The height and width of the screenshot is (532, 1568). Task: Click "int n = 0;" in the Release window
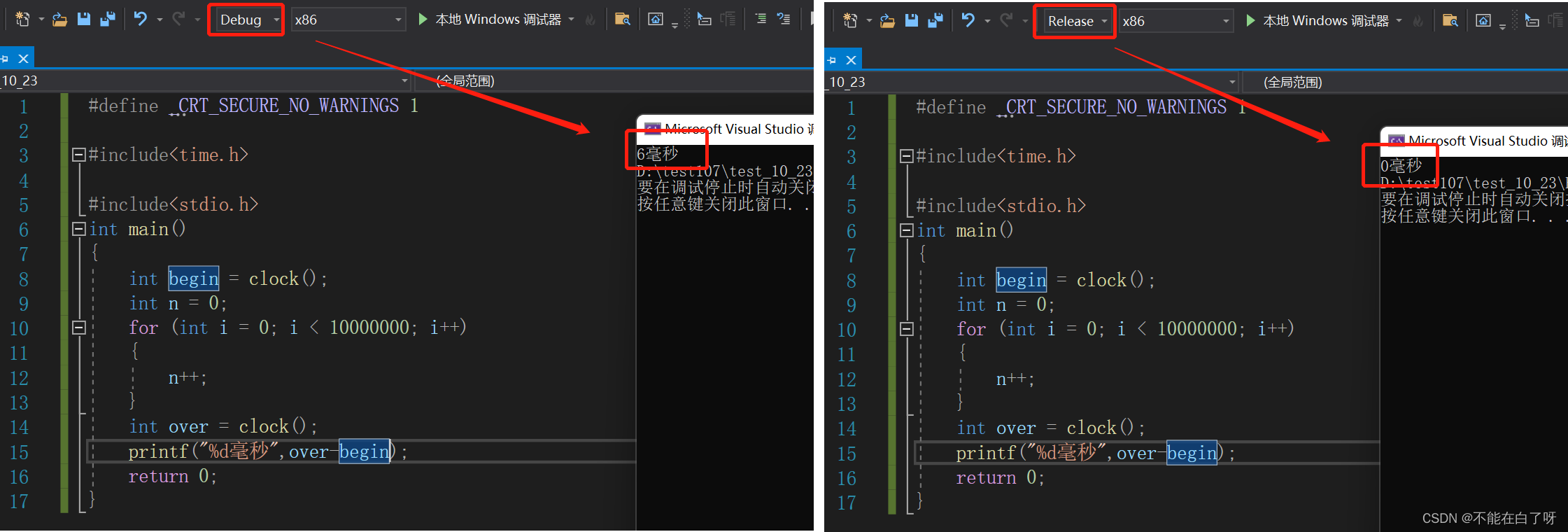[x=1005, y=305]
